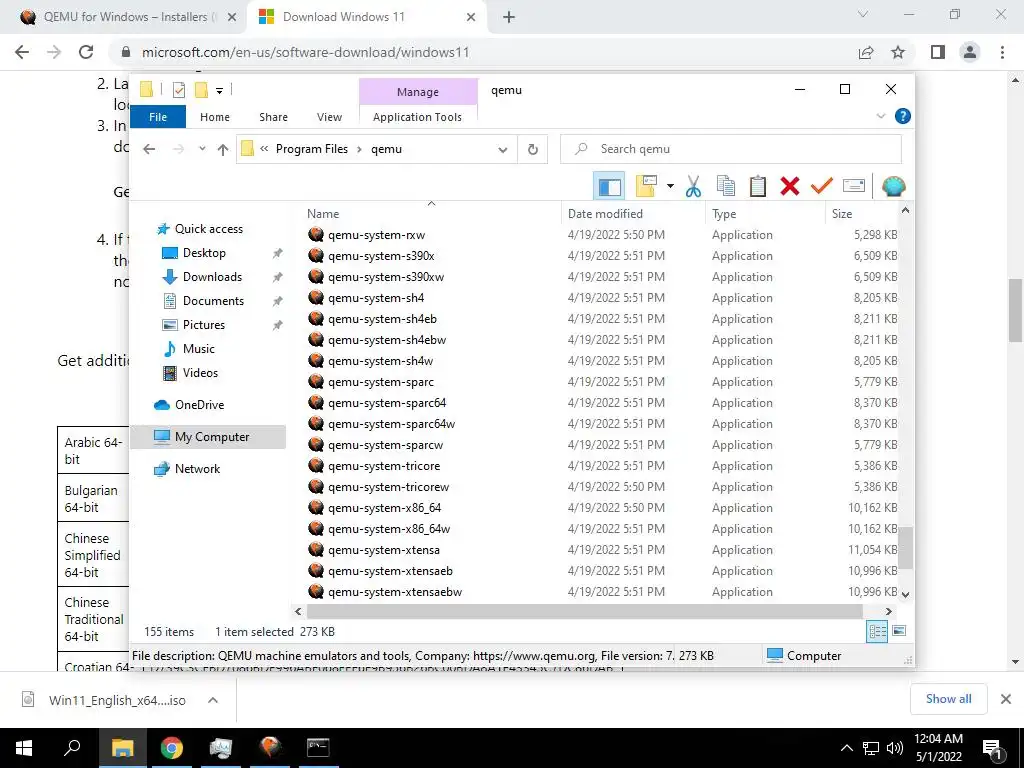Select qemu-system-xtensa in the list
Image resolution: width=1024 pixels, height=768 pixels.
click(383, 550)
